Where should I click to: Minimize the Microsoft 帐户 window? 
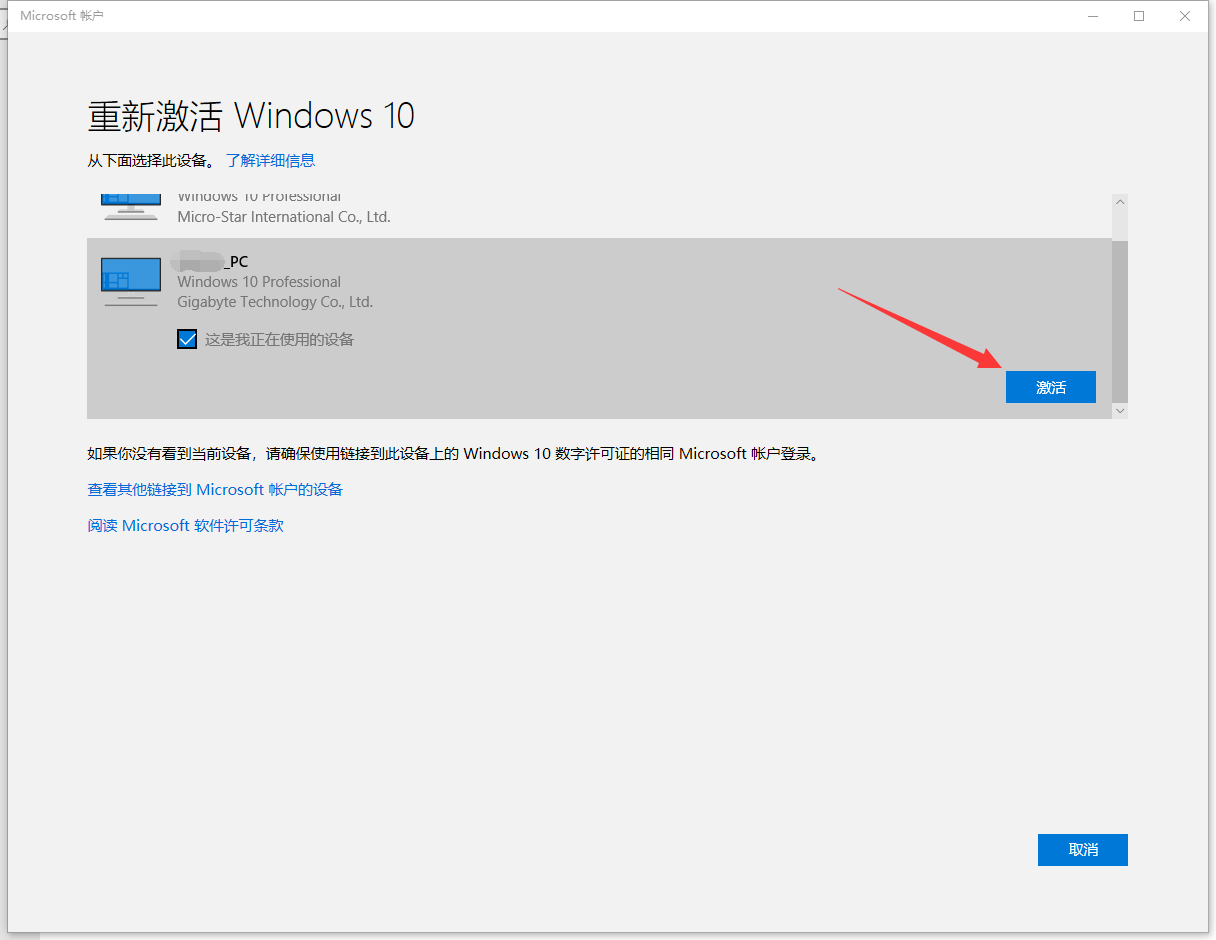click(x=1093, y=16)
